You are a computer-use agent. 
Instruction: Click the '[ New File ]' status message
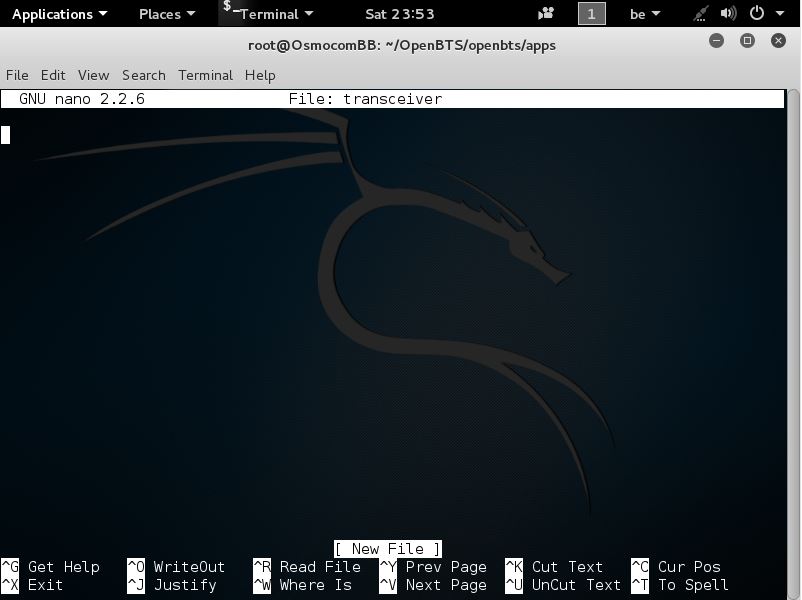pos(388,549)
